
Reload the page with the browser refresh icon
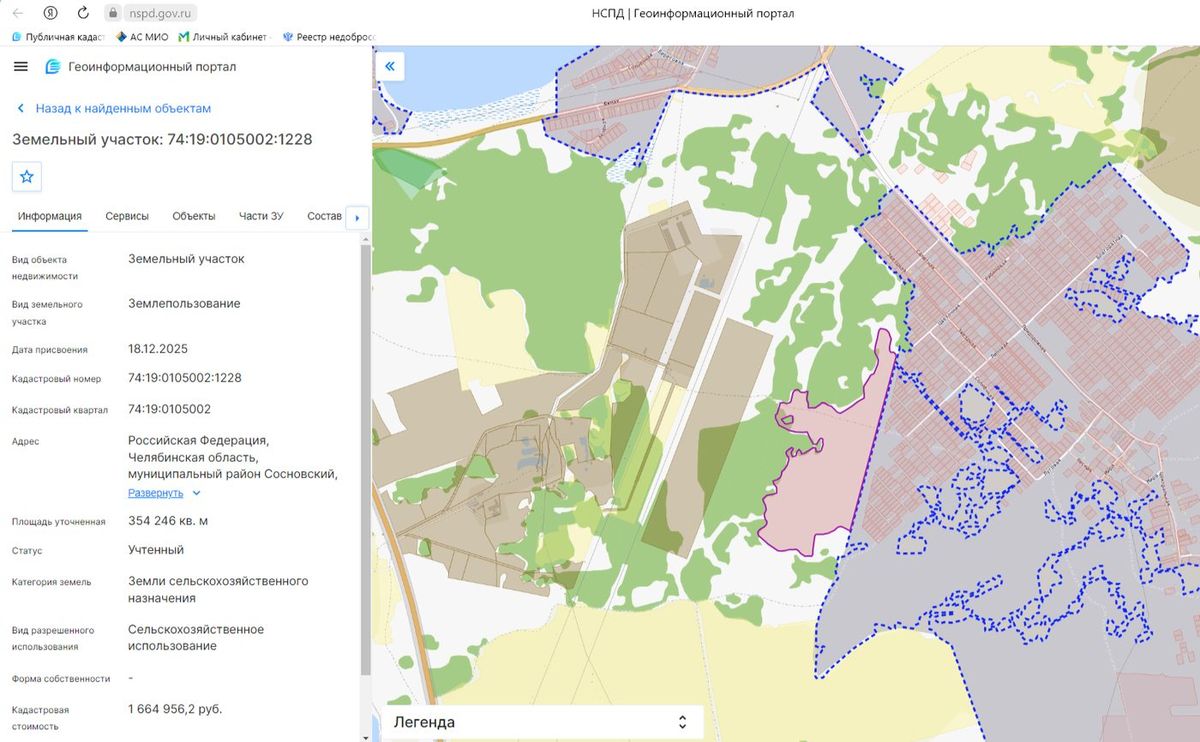[83, 14]
